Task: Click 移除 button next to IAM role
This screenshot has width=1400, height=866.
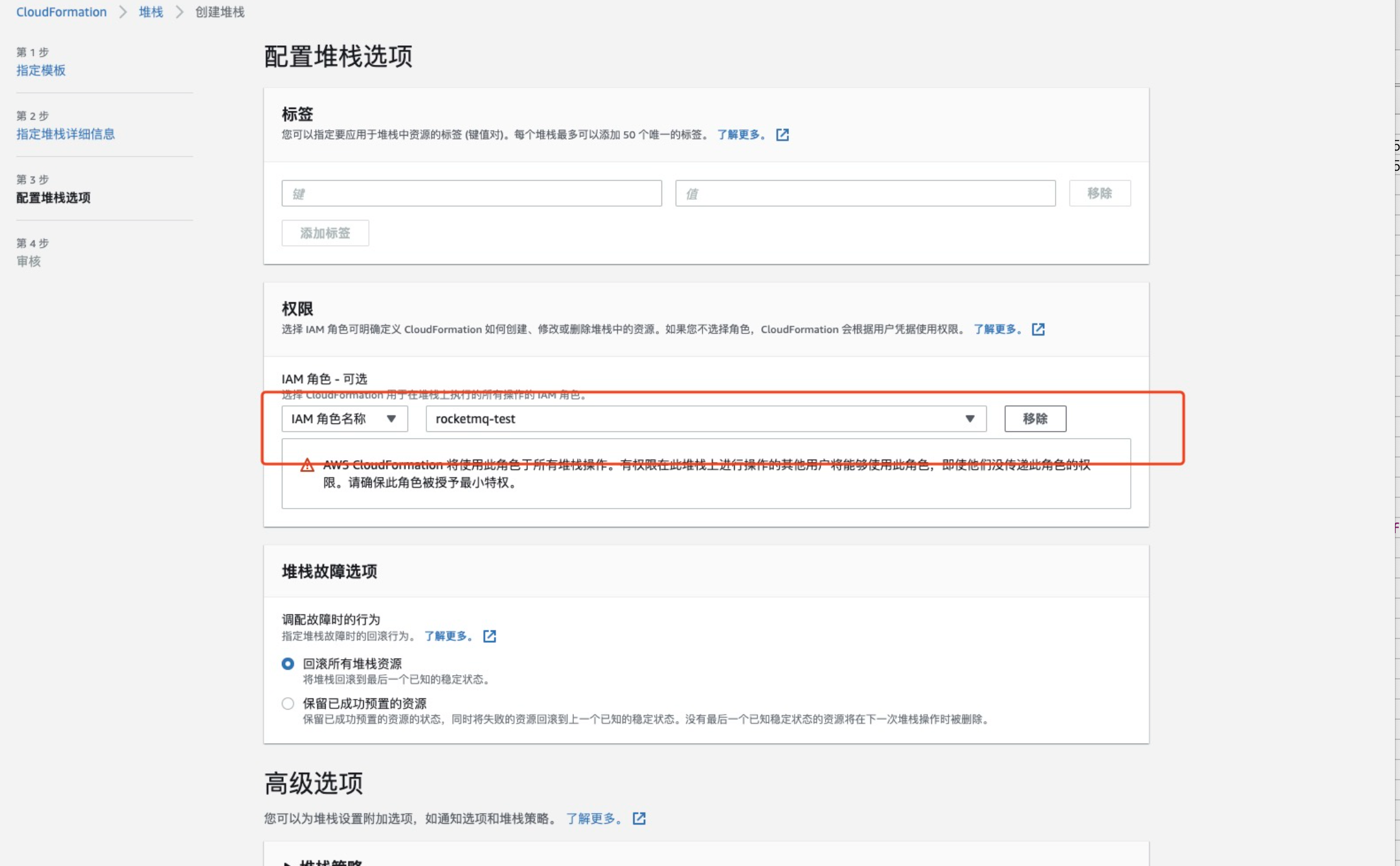Action: coord(1035,419)
